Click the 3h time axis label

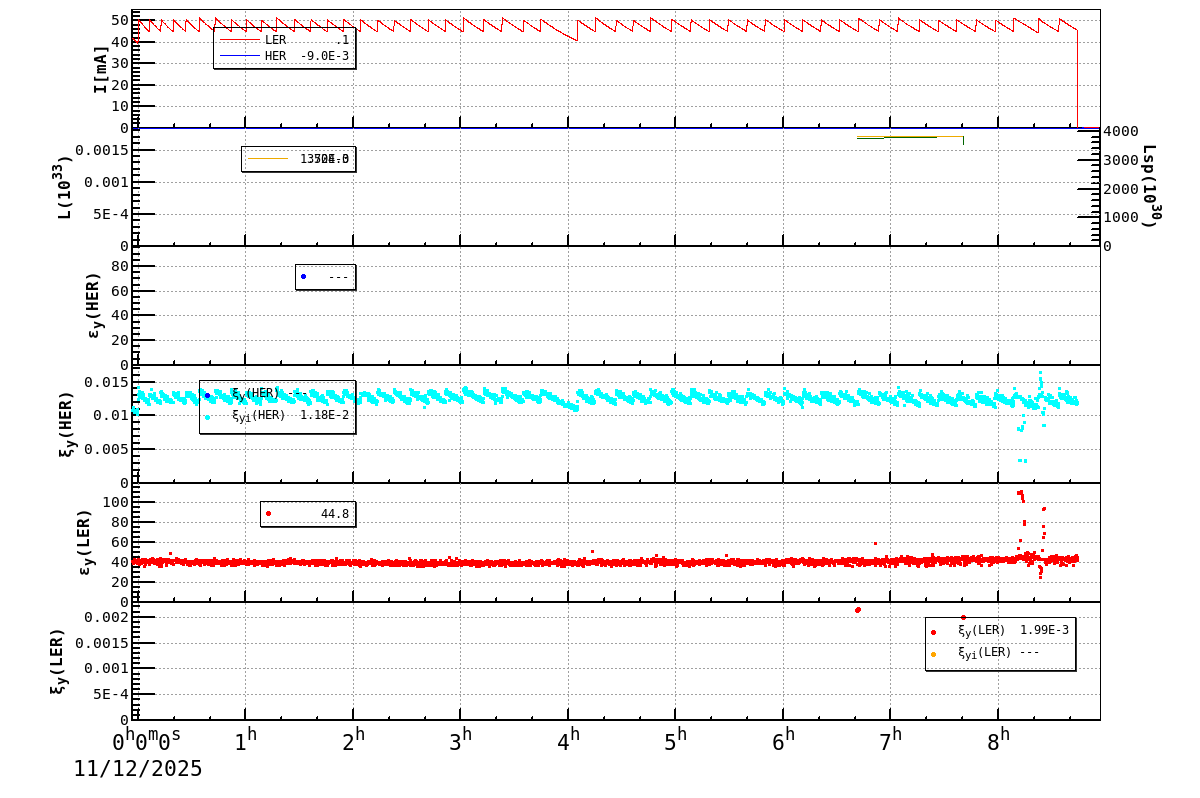coord(461,741)
